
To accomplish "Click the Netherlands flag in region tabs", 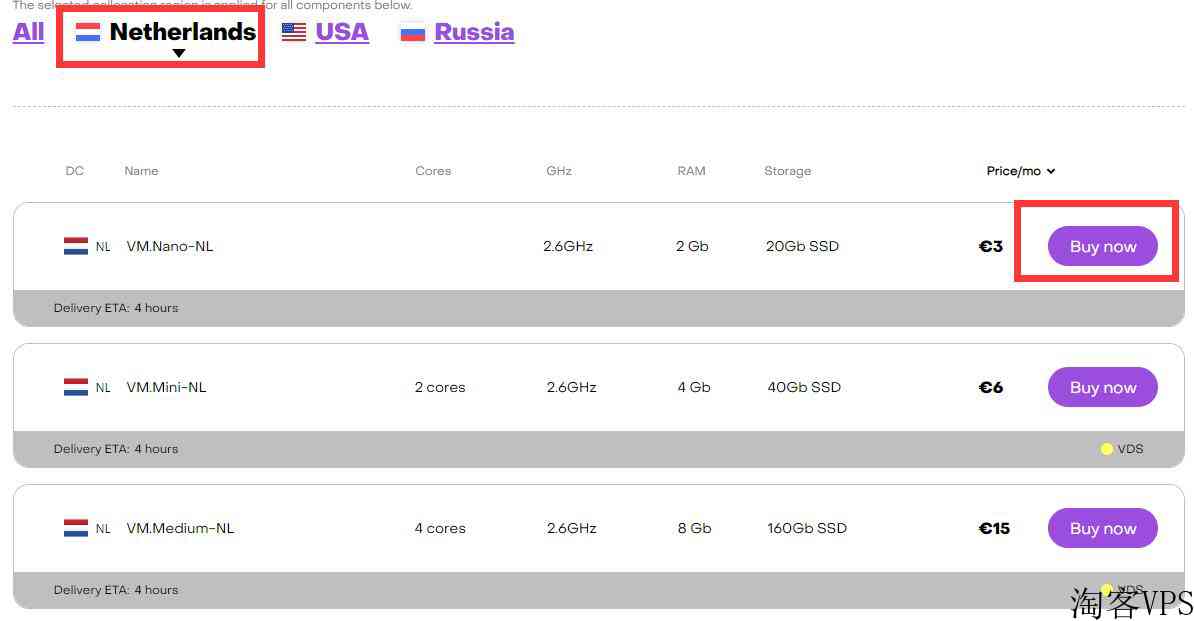I will [88, 32].
